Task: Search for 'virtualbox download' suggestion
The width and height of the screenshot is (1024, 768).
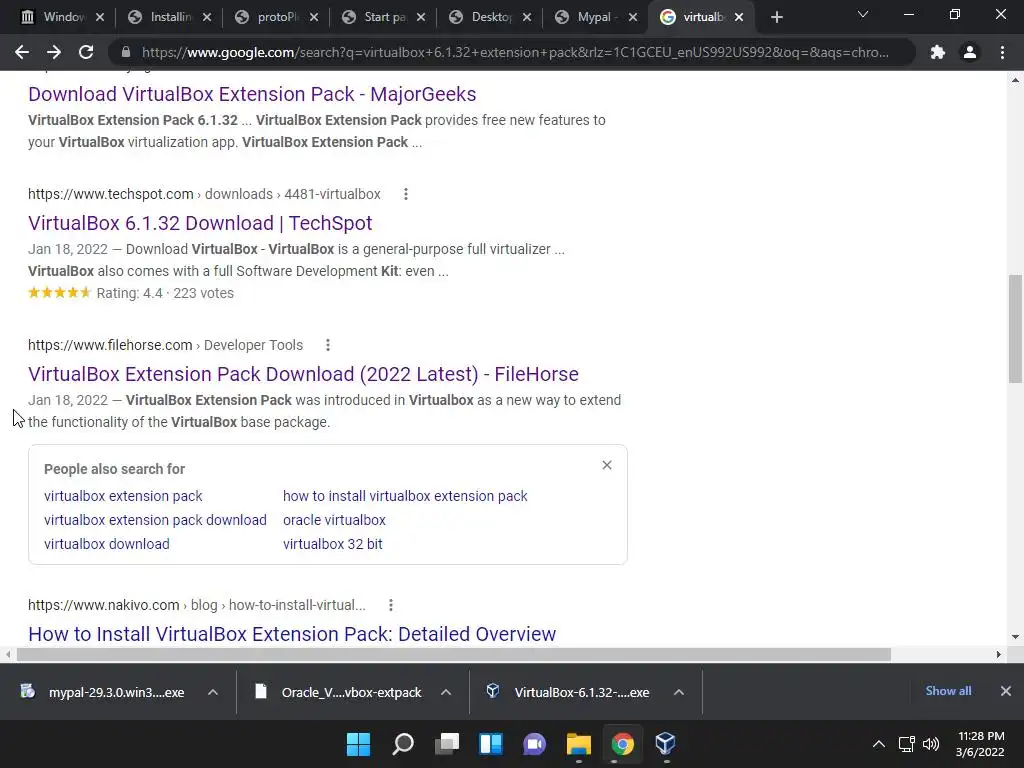Action: (107, 544)
